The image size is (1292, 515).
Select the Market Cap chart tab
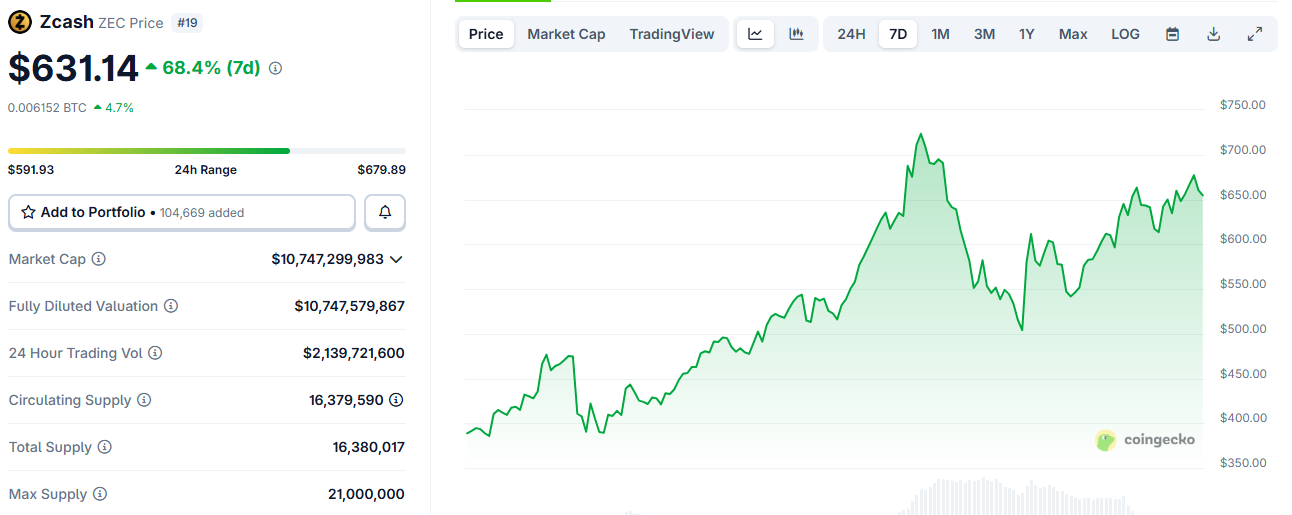(x=566, y=34)
